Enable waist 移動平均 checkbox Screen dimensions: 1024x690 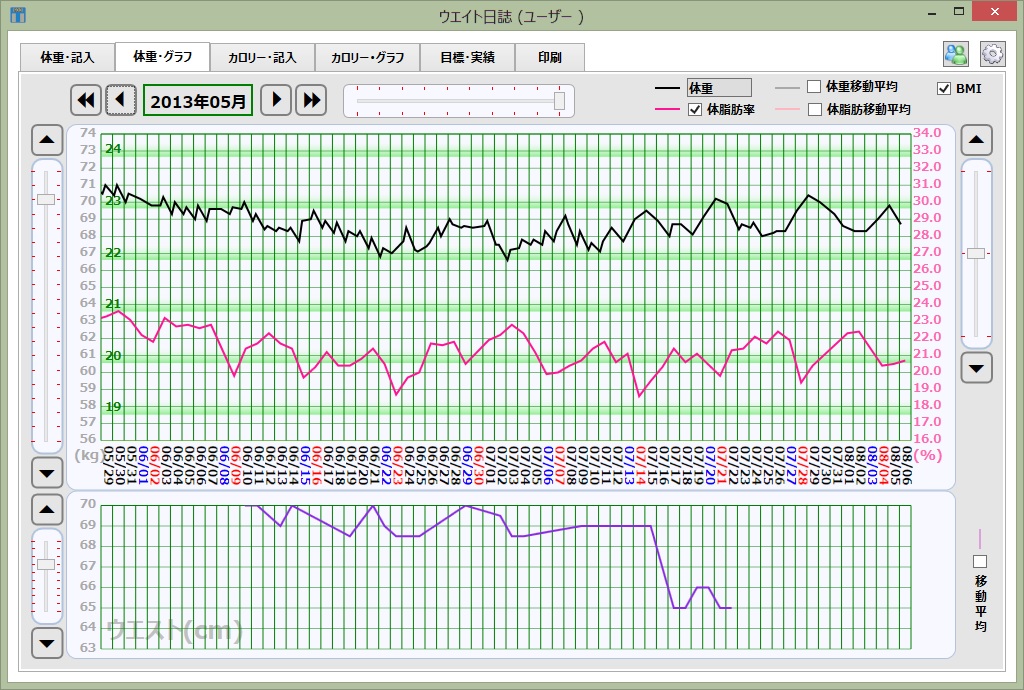(x=980, y=561)
